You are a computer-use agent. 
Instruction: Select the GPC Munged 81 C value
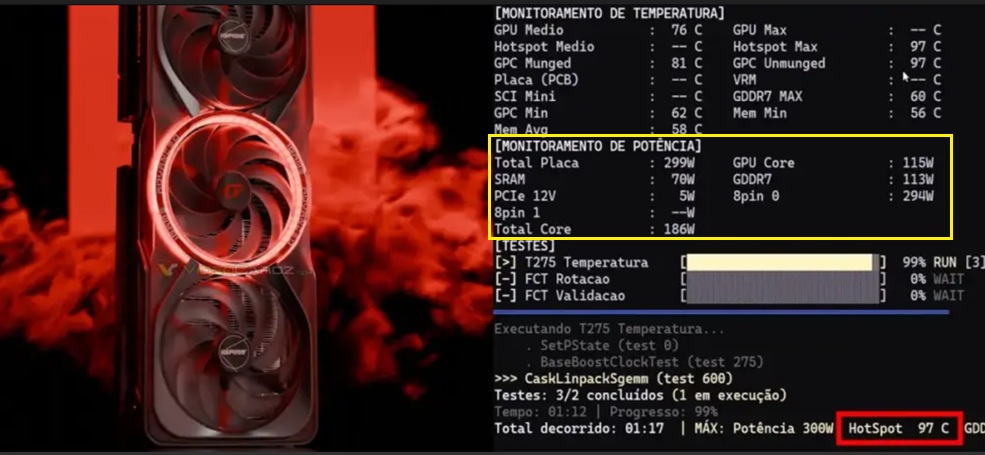pos(598,63)
